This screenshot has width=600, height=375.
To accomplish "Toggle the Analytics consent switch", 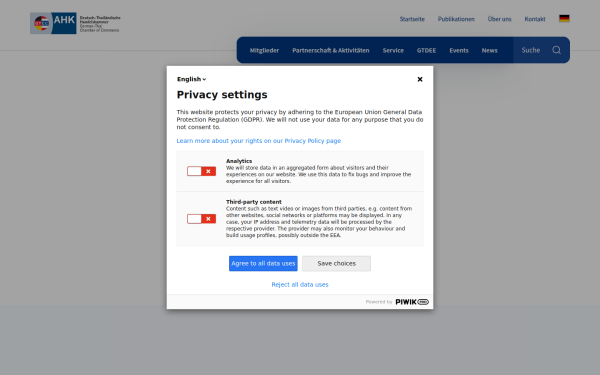I will pos(201,171).
